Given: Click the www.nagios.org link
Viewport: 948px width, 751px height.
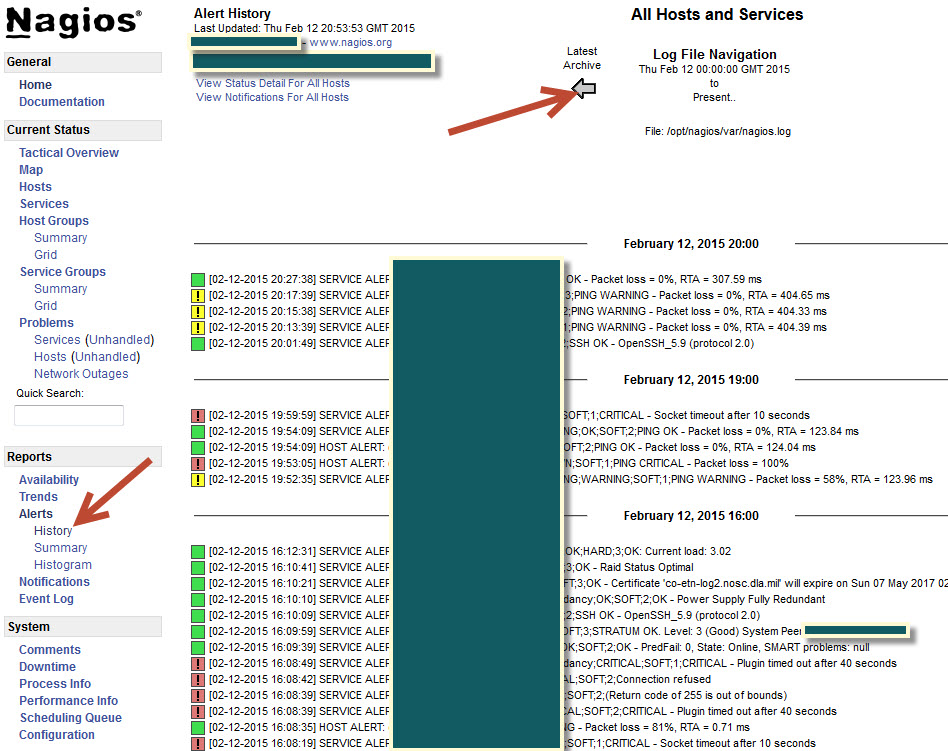Looking at the screenshot, I should point(350,43).
